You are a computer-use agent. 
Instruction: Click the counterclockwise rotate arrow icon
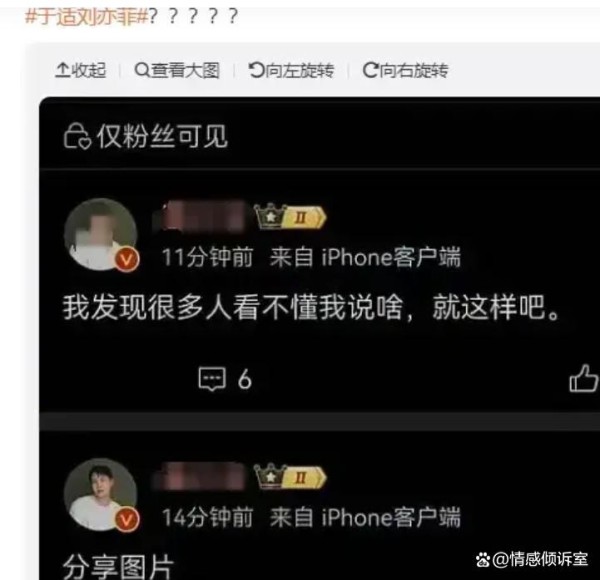click(256, 70)
